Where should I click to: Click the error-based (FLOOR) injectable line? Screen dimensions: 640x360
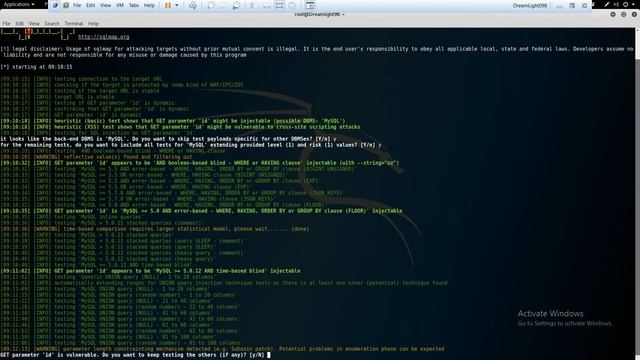click(201, 211)
